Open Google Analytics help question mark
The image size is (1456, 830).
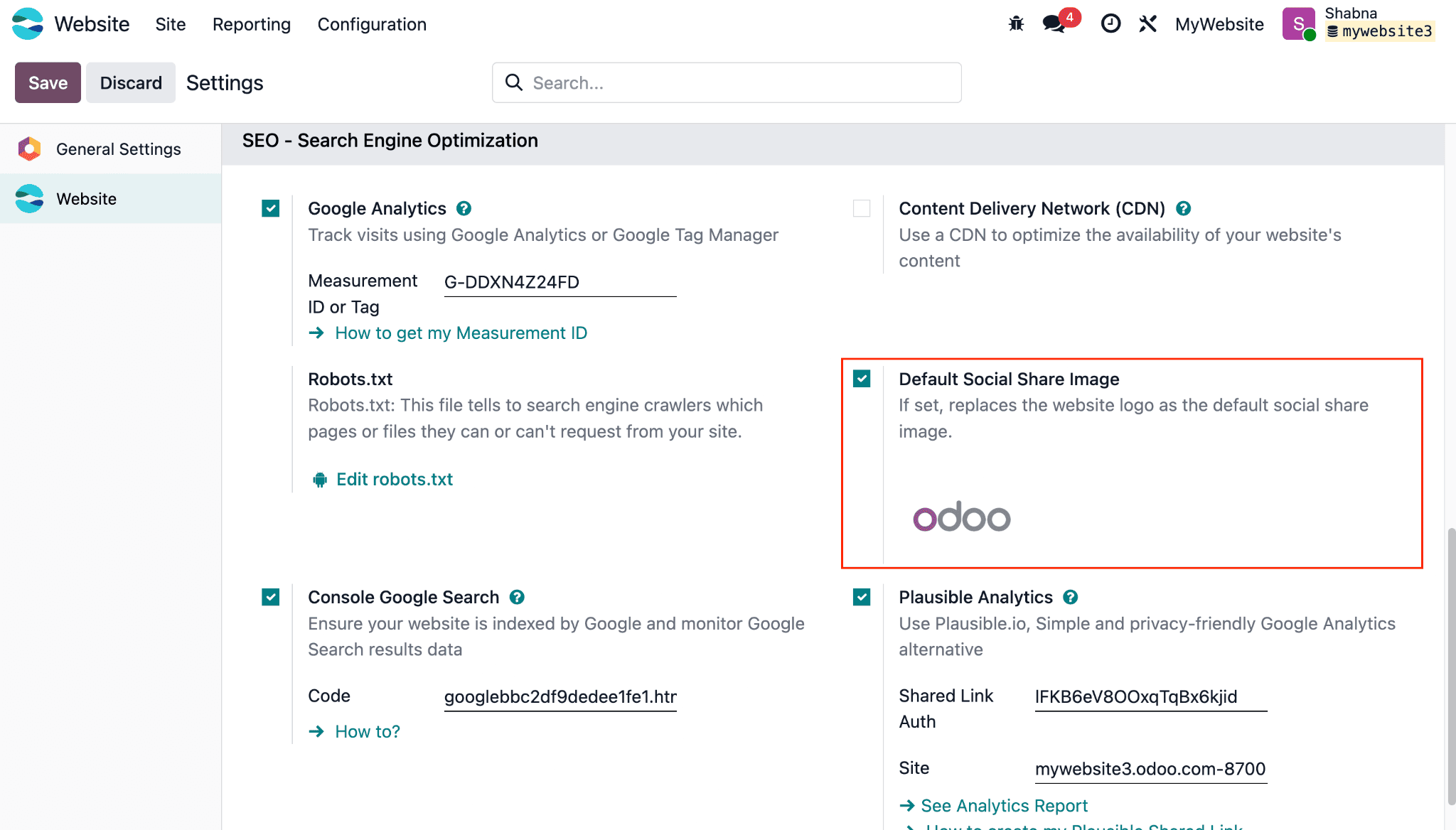point(464,208)
